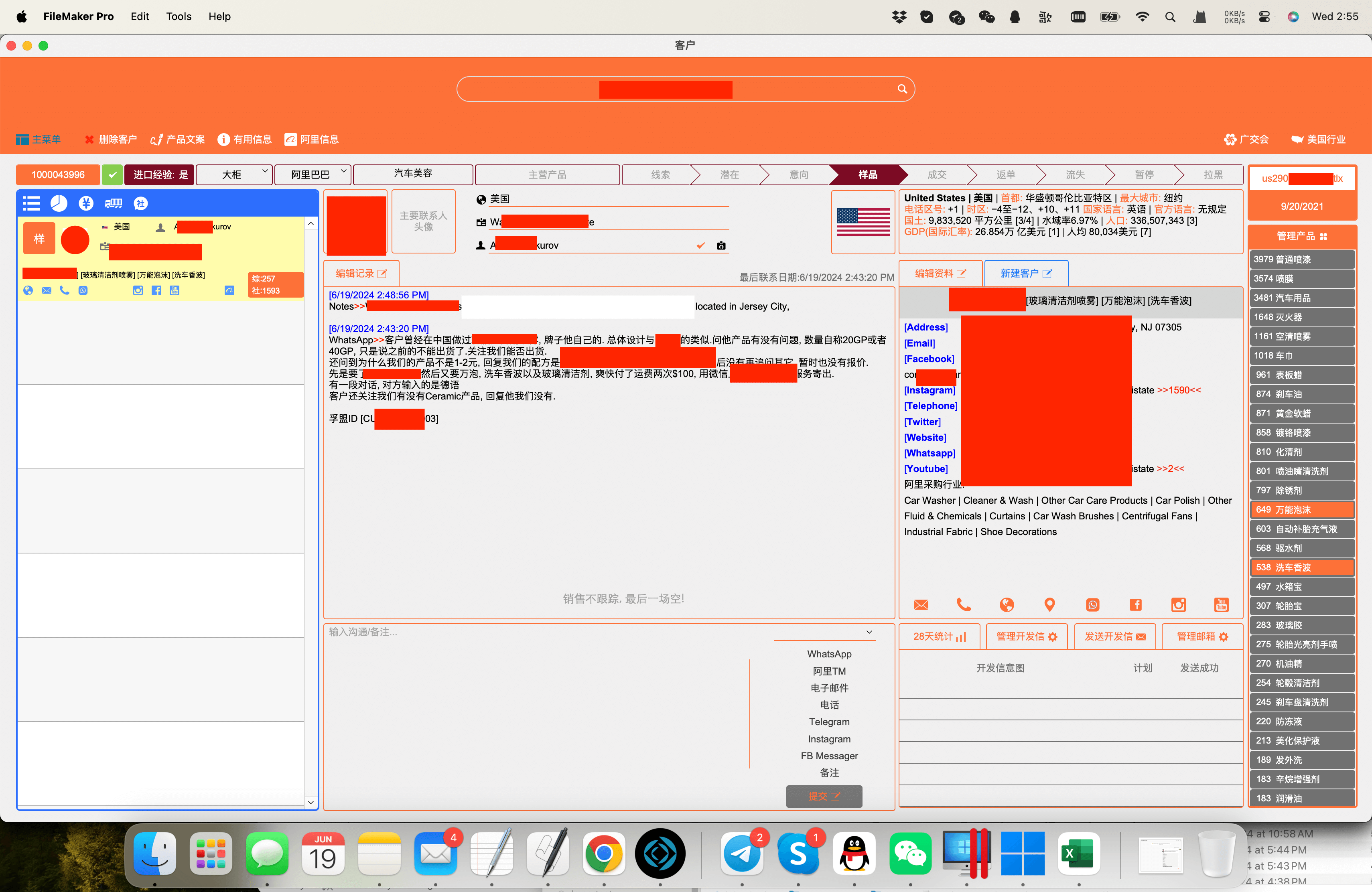Click the camera icon next to contact name
This screenshot has width=1372, height=892.
[721, 245]
